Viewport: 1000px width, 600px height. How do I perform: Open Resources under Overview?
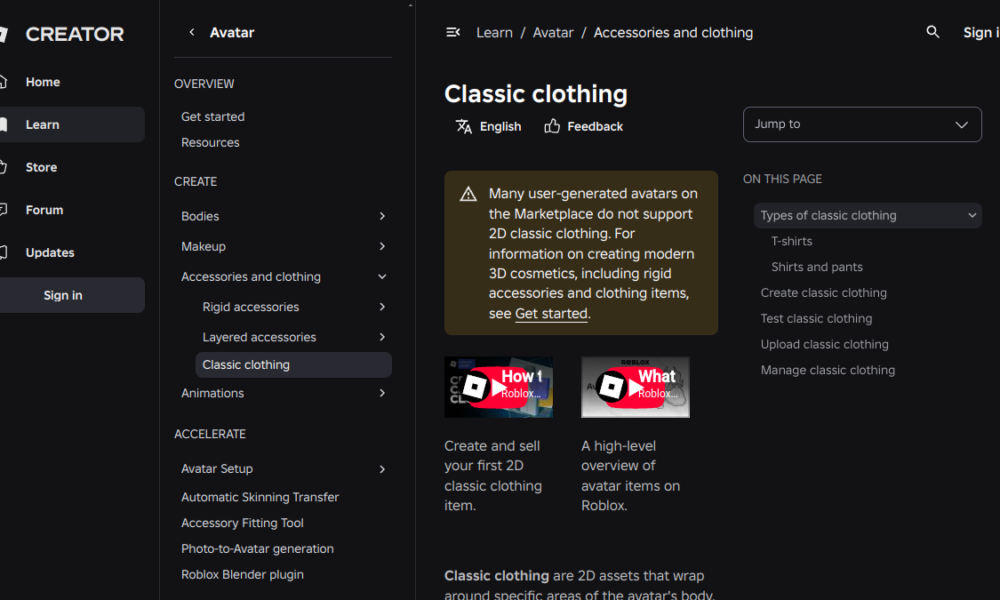pos(210,143)
